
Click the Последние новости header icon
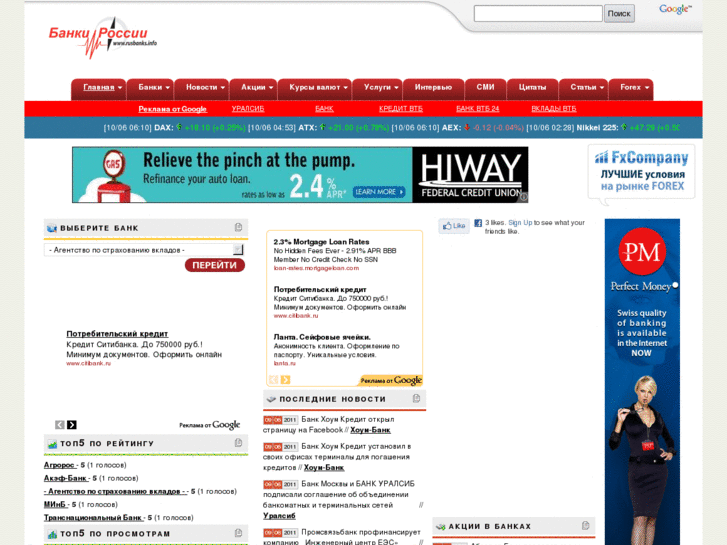pyautogui.click(x=271, y=399)
